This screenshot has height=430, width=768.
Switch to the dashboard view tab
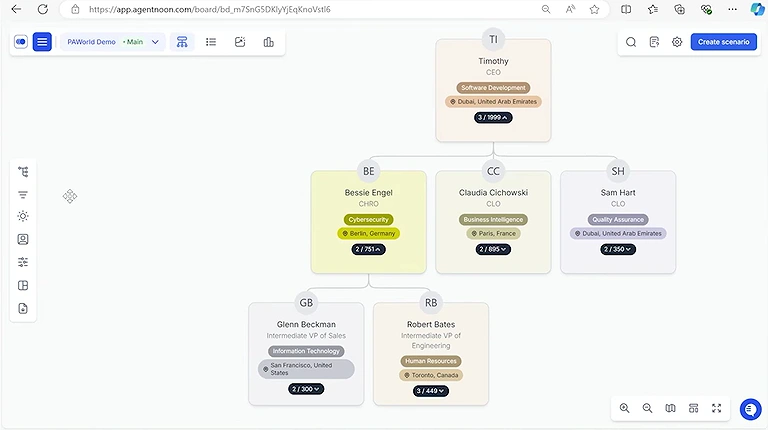[x=240, y=42]
